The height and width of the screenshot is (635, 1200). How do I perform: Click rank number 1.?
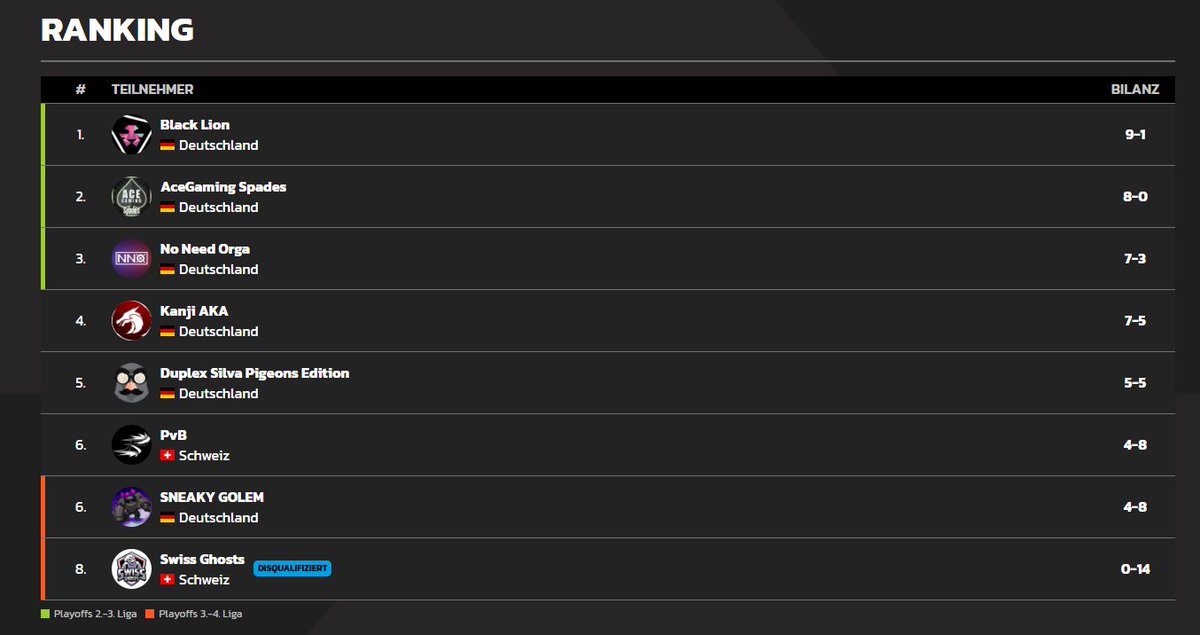(81, 135)
